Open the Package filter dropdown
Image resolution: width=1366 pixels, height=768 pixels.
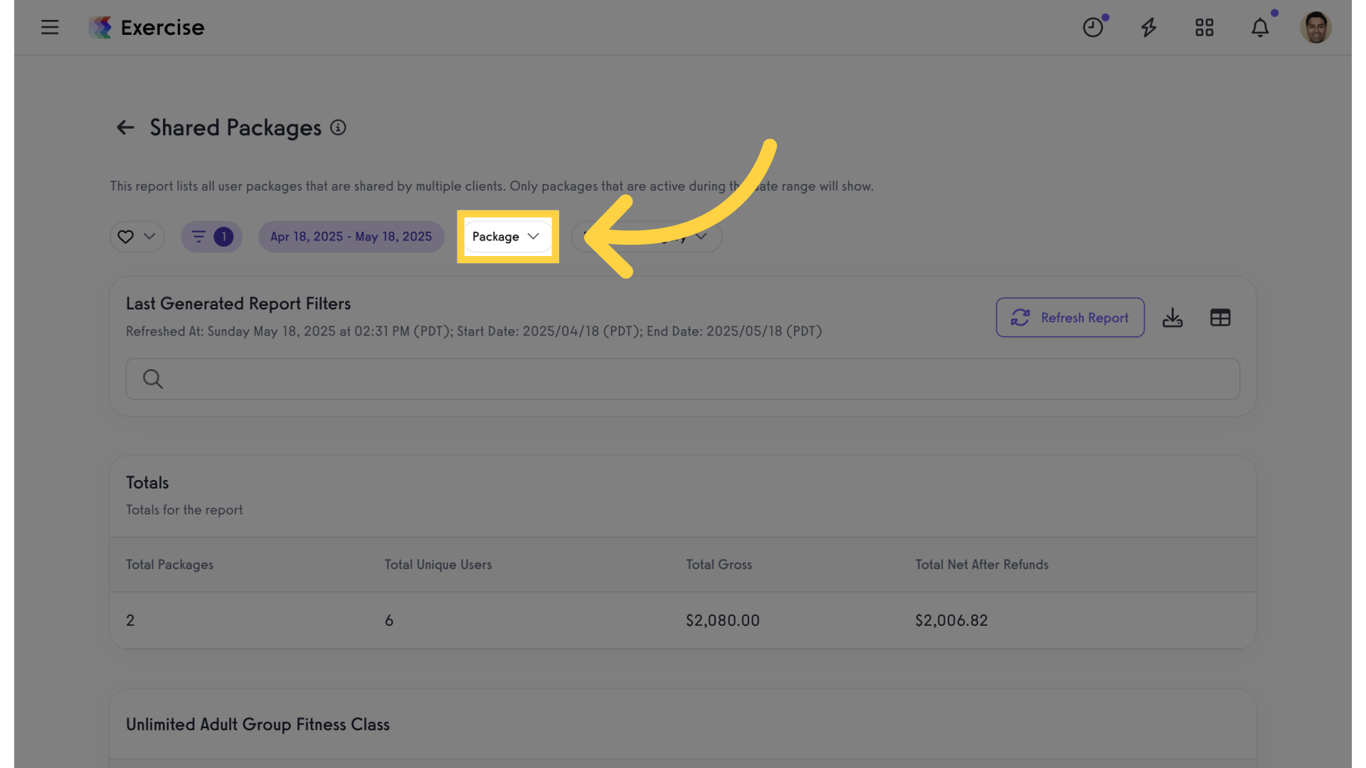tap(506, 237)
